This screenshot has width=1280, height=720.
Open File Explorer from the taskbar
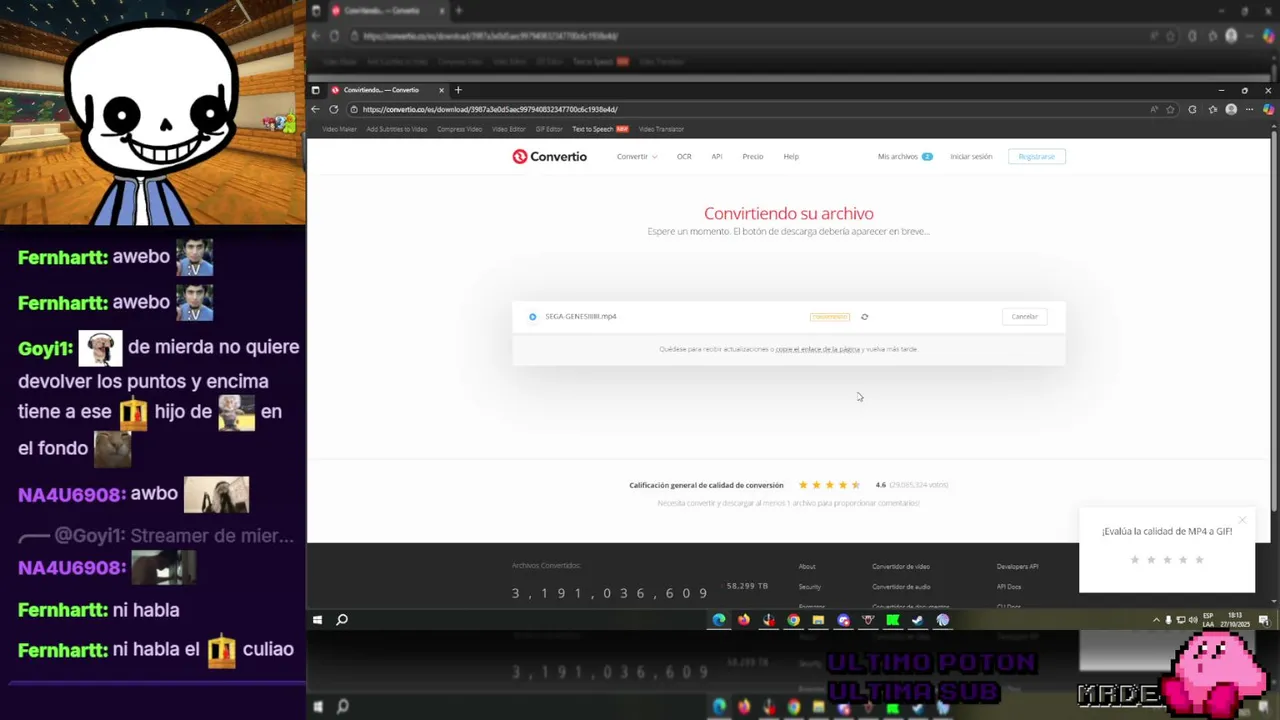point(818,620)
